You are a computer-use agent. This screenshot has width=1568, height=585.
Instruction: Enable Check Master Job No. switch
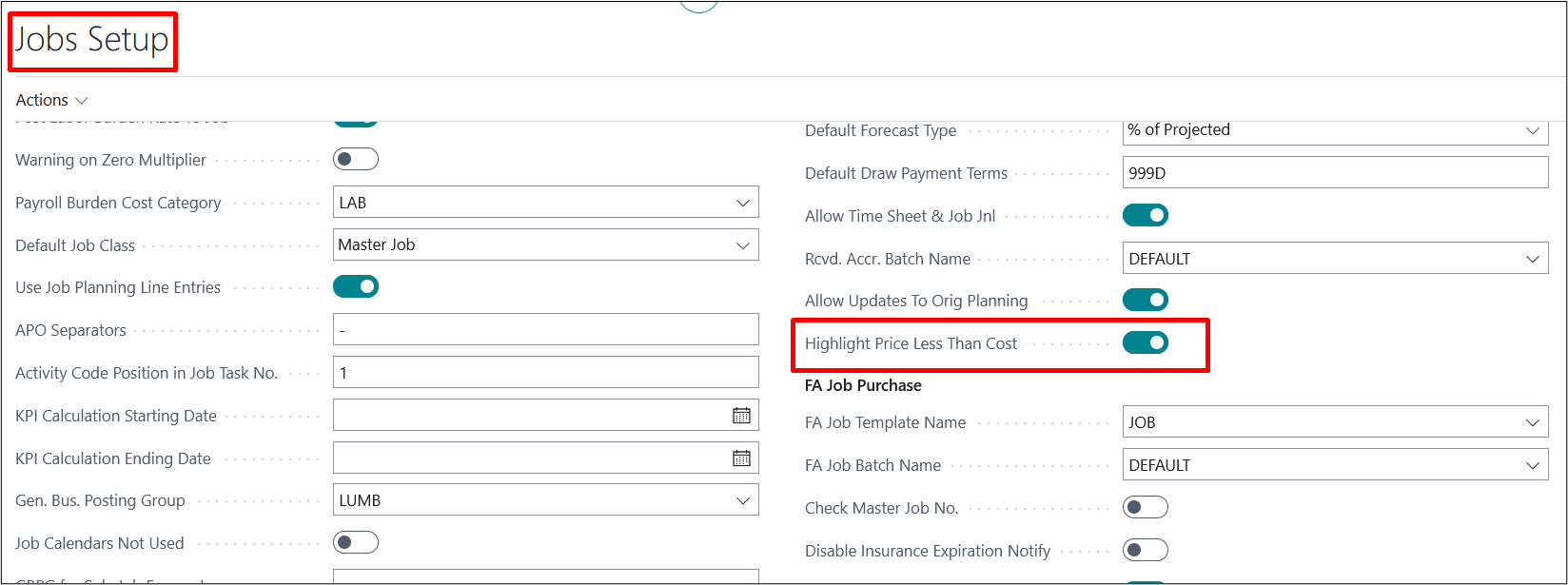(1145, 508)
